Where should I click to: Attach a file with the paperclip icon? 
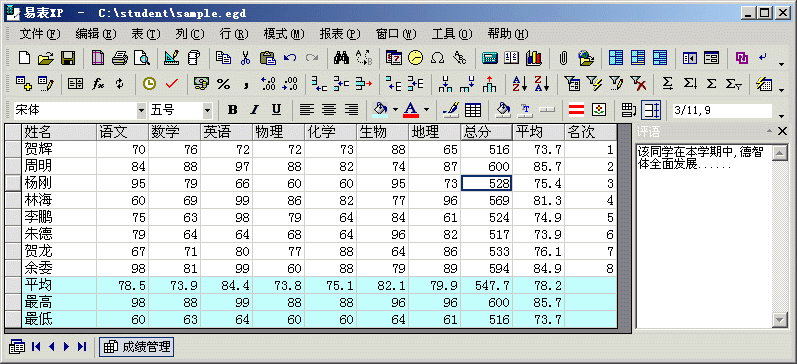point(563,58)
